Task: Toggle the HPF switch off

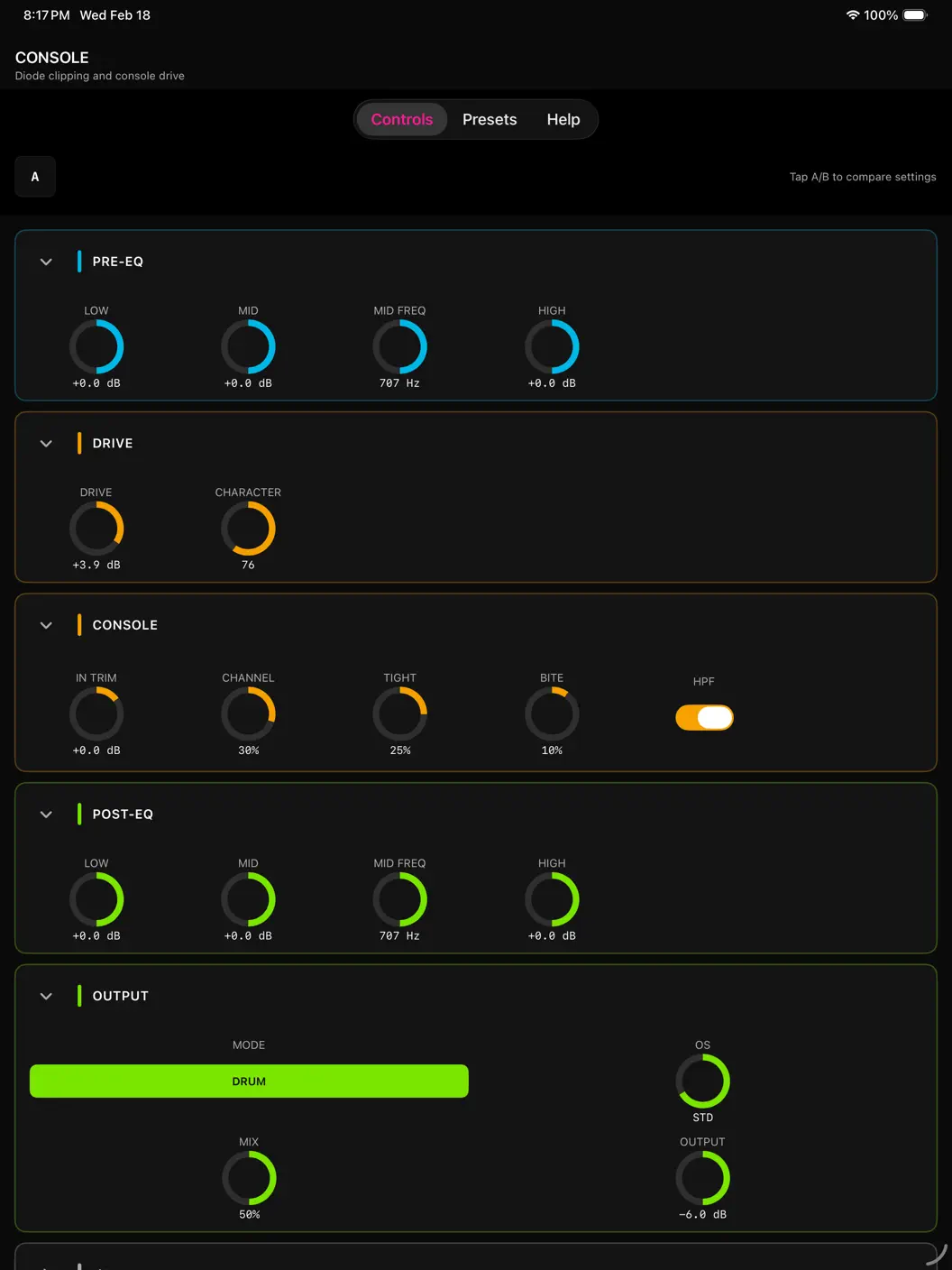Action: click(x=704, y=717)
